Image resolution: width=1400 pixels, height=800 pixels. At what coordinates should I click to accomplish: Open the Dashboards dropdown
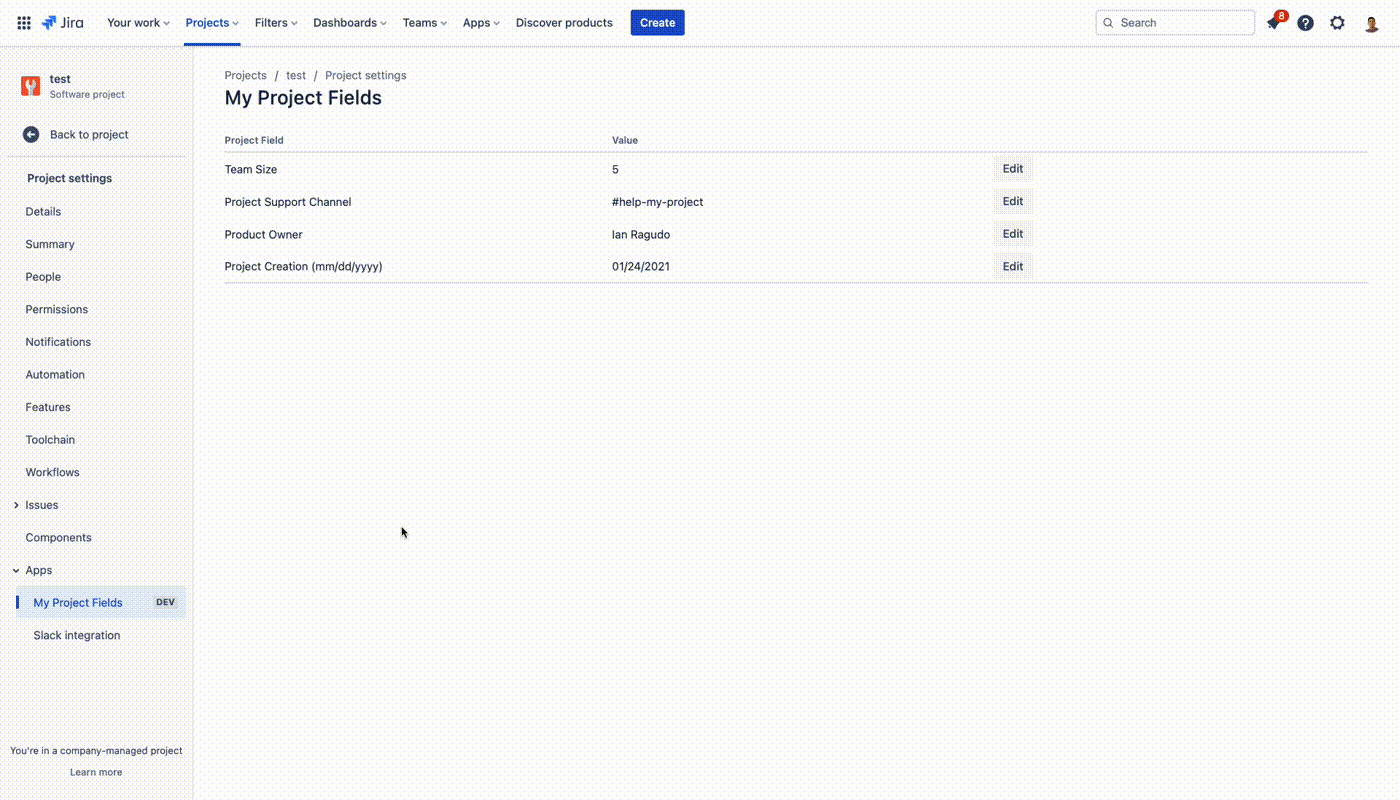(x=350, y=23)
